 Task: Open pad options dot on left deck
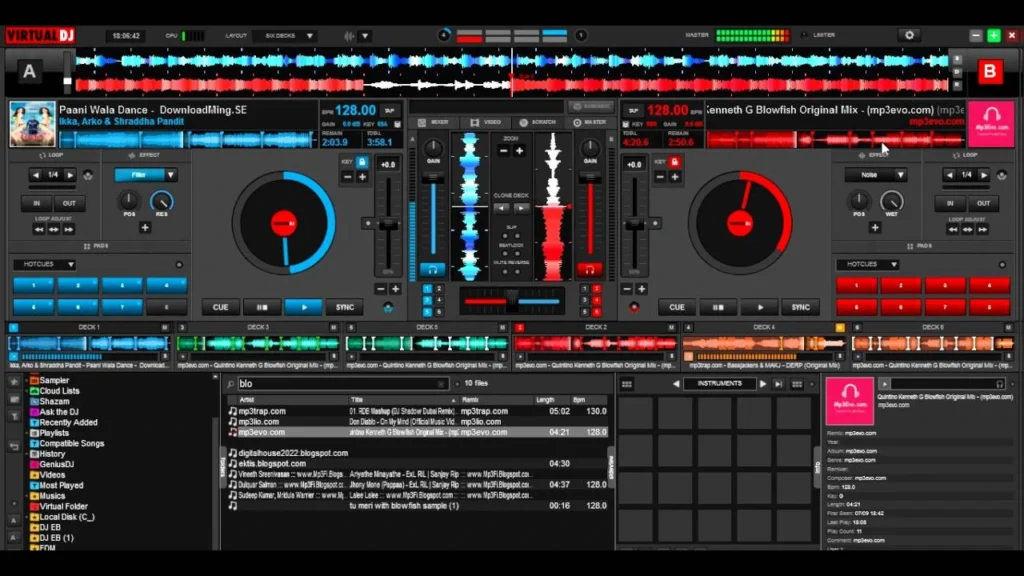[x=179, y=264]
